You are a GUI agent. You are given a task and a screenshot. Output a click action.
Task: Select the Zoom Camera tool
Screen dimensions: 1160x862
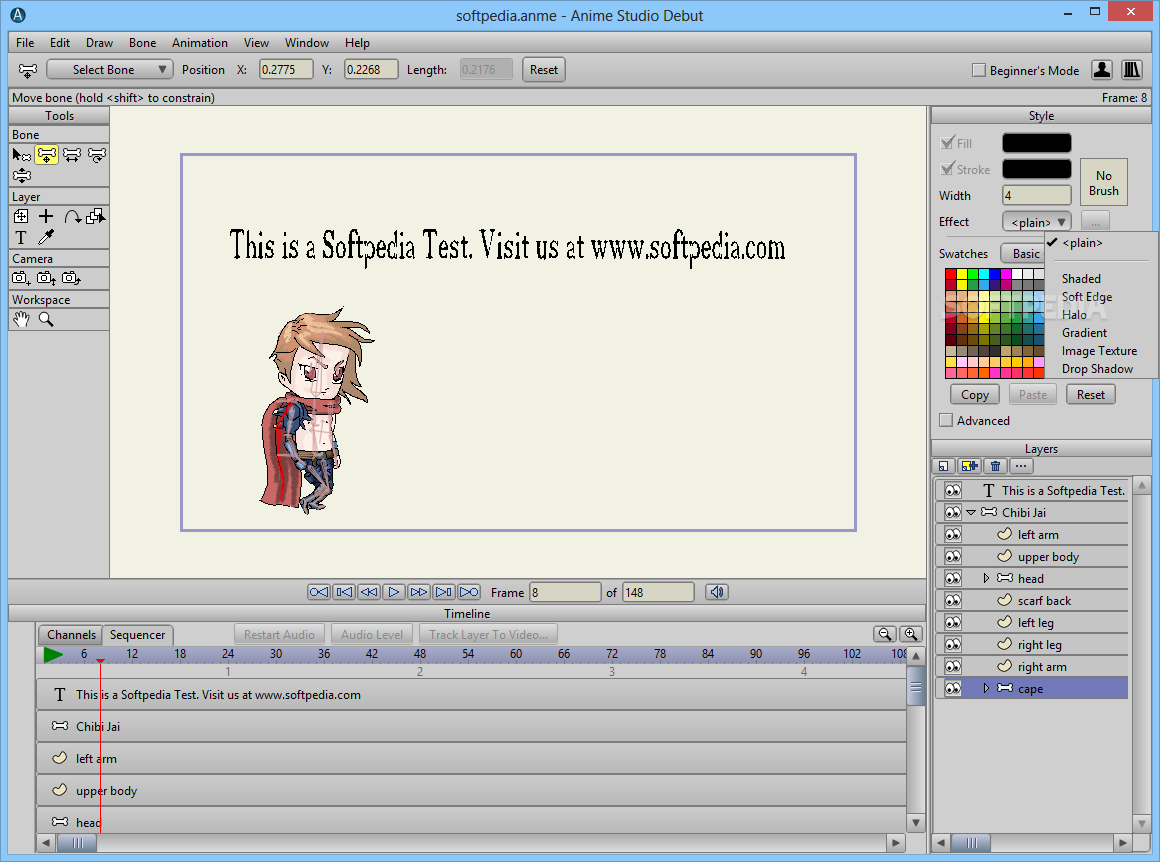click(47, 278)
